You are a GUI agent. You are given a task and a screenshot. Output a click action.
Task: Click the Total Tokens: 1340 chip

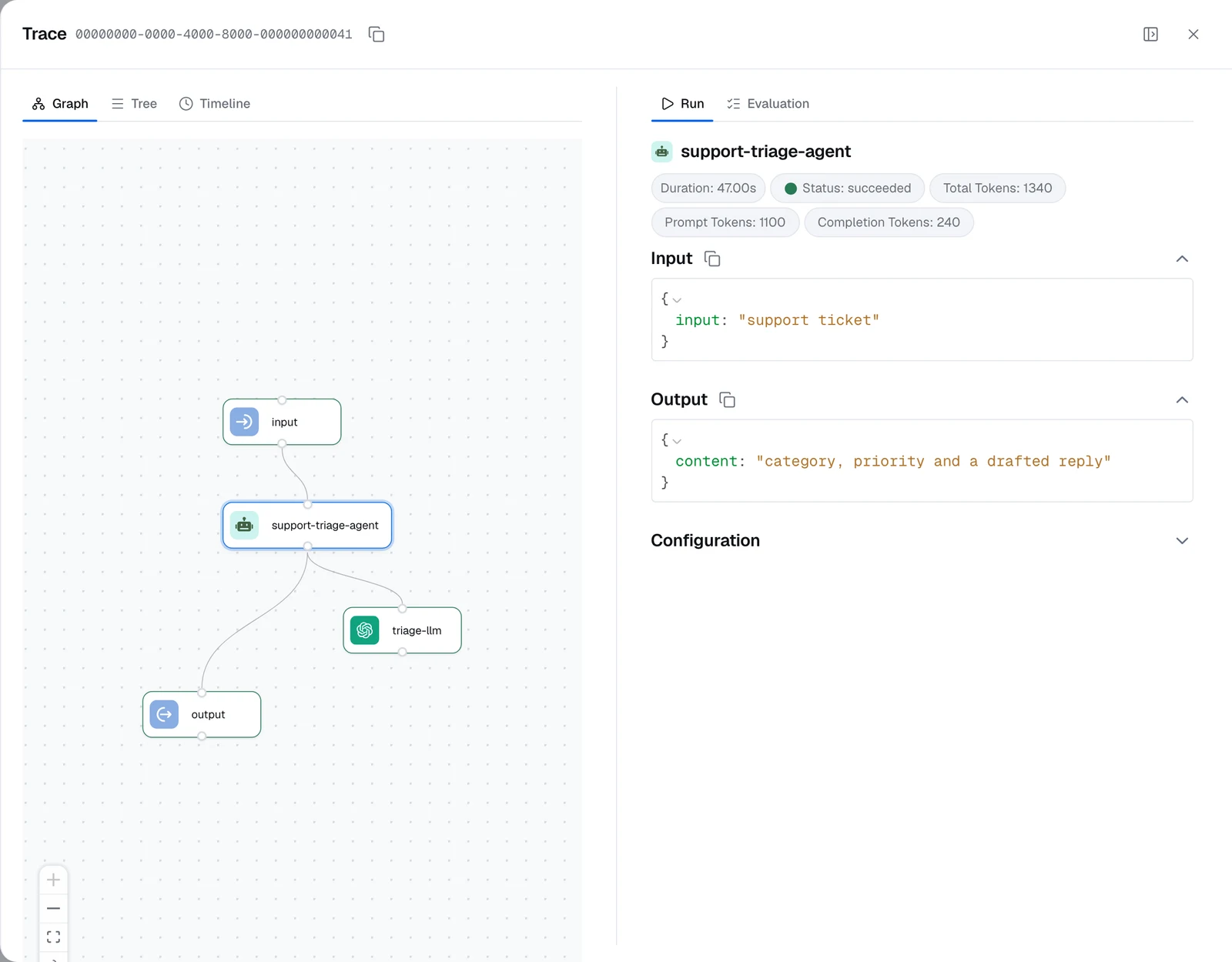[x=997, y=188]
